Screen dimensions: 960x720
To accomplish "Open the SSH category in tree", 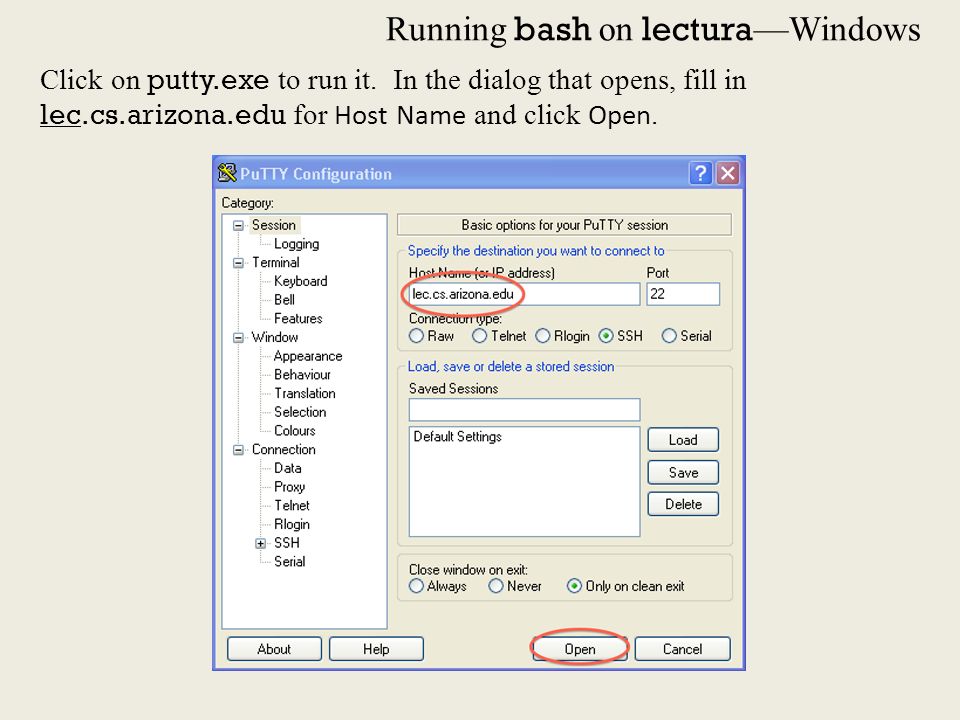I will 287,542.
